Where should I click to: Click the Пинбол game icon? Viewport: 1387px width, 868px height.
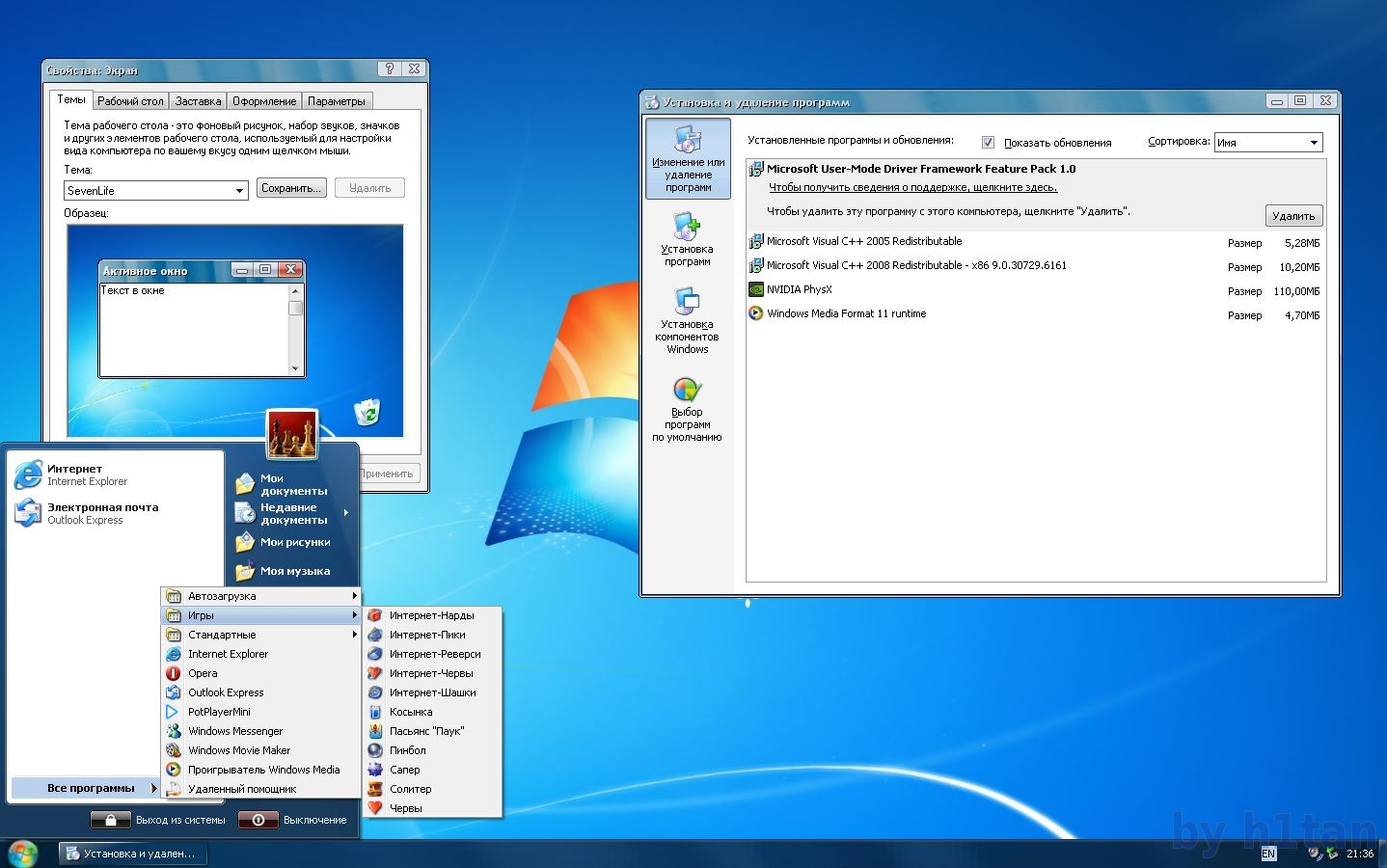(375, 750)
